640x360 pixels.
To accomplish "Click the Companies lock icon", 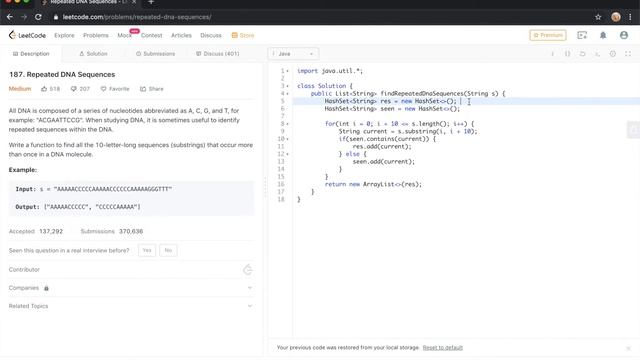I will [x=46, y=288].
